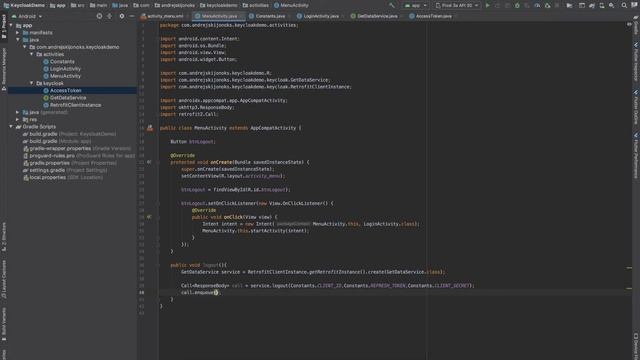Screen dimensions: 640x360
Task: Click the Make Project hammer icon
Action: click(392, 5)
